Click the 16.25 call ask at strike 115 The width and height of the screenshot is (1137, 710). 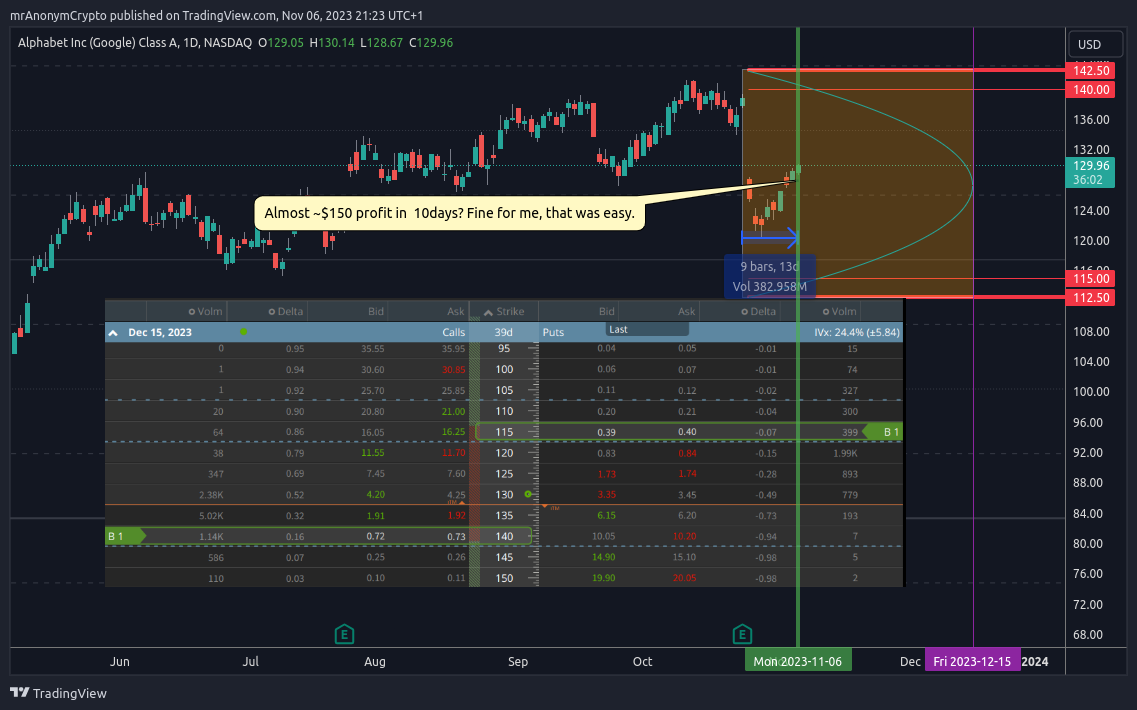(x=453, y=432)
